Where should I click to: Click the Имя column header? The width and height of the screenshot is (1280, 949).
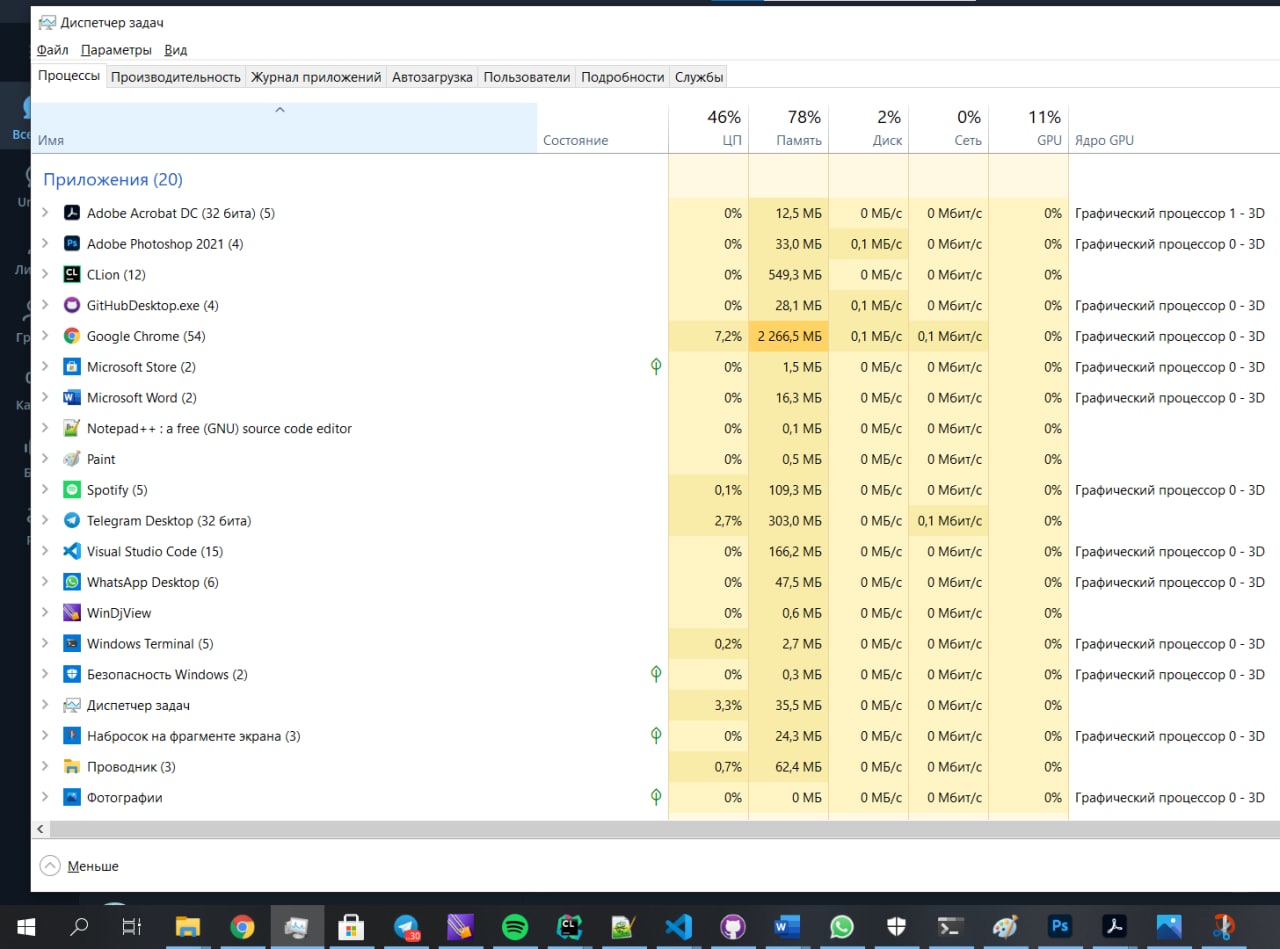(284, 128)
